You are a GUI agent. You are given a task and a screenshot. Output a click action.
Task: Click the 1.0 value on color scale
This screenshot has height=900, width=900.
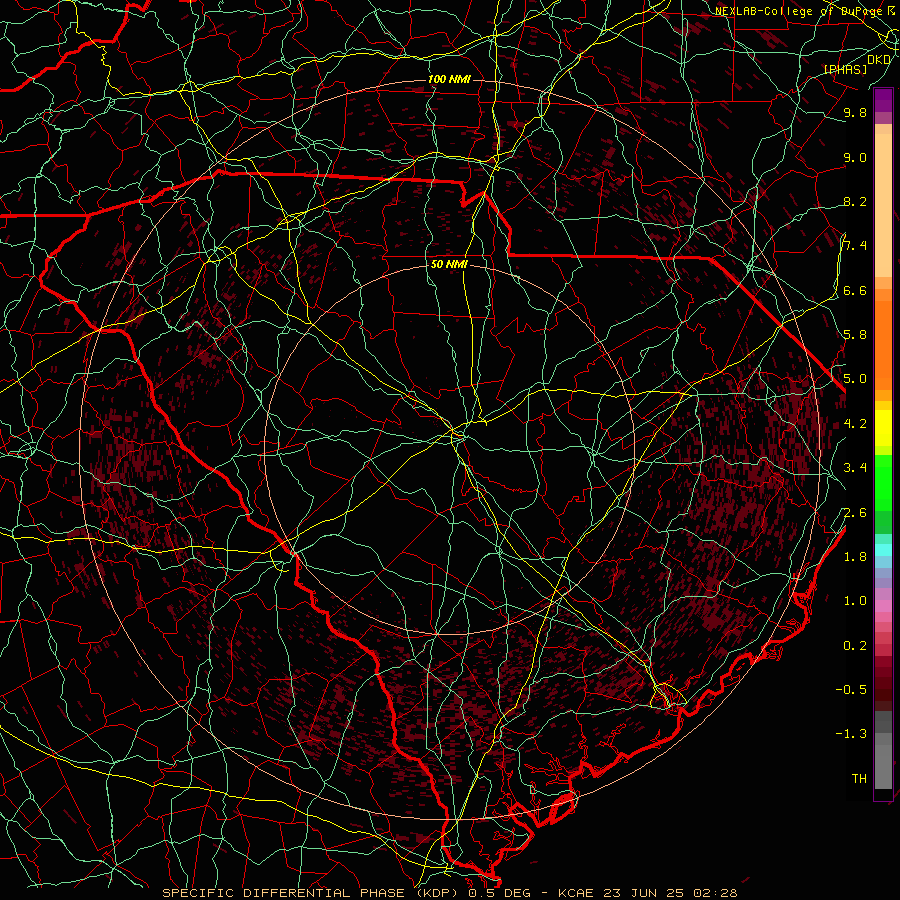855,601
